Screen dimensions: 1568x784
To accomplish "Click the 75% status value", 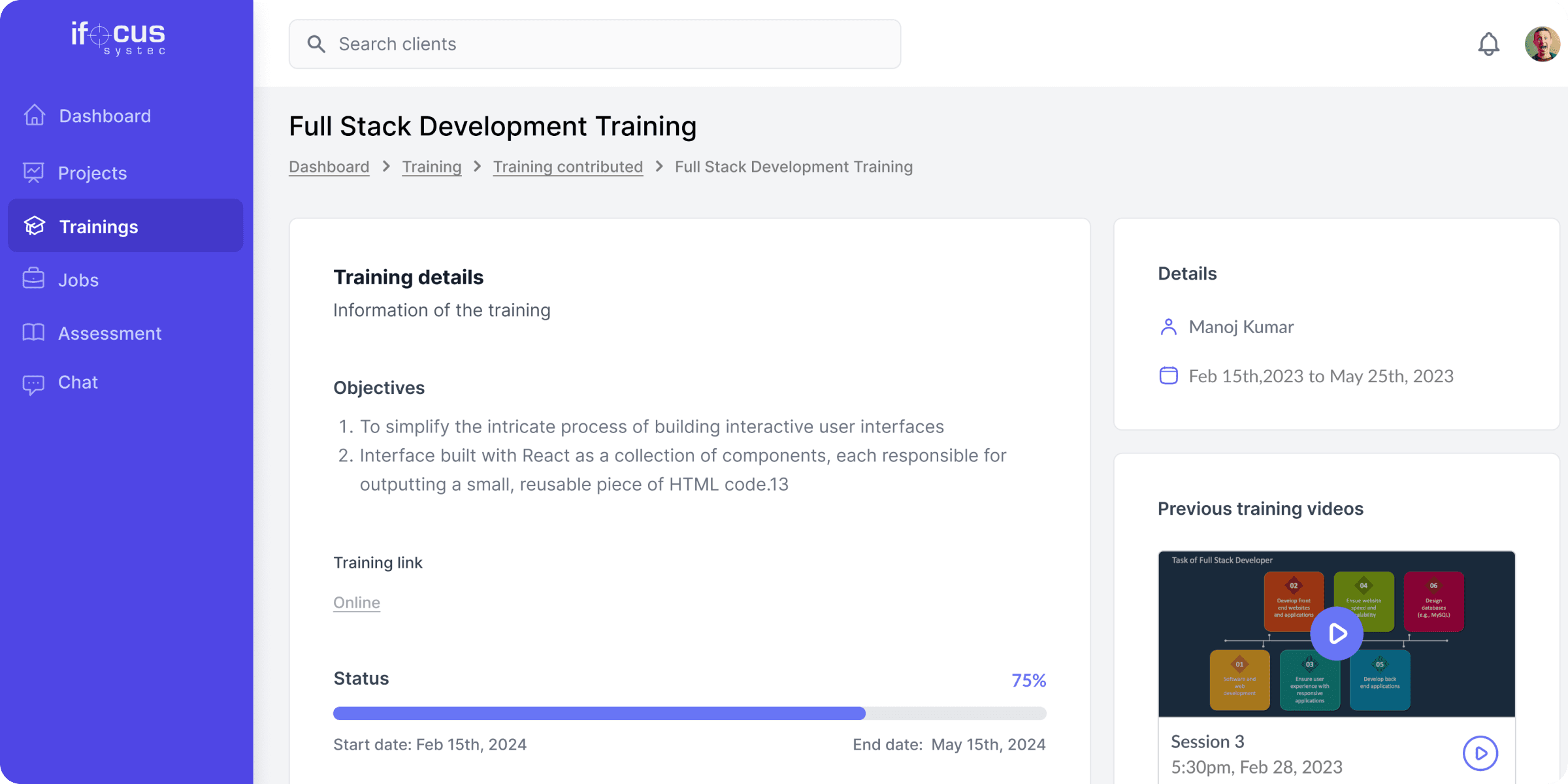I will click(x=1029, y=681).
